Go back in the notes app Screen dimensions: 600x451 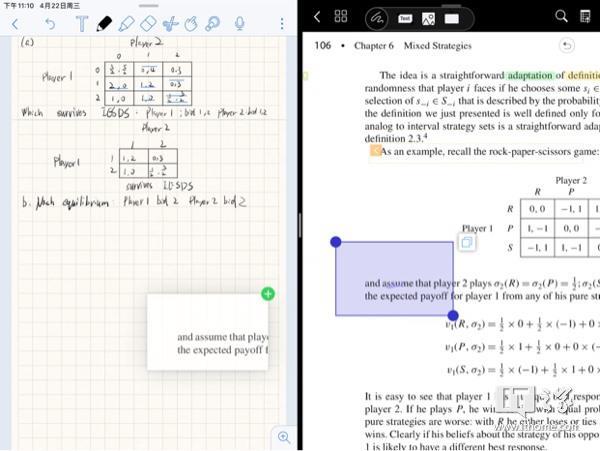click(x=15, y=24)
